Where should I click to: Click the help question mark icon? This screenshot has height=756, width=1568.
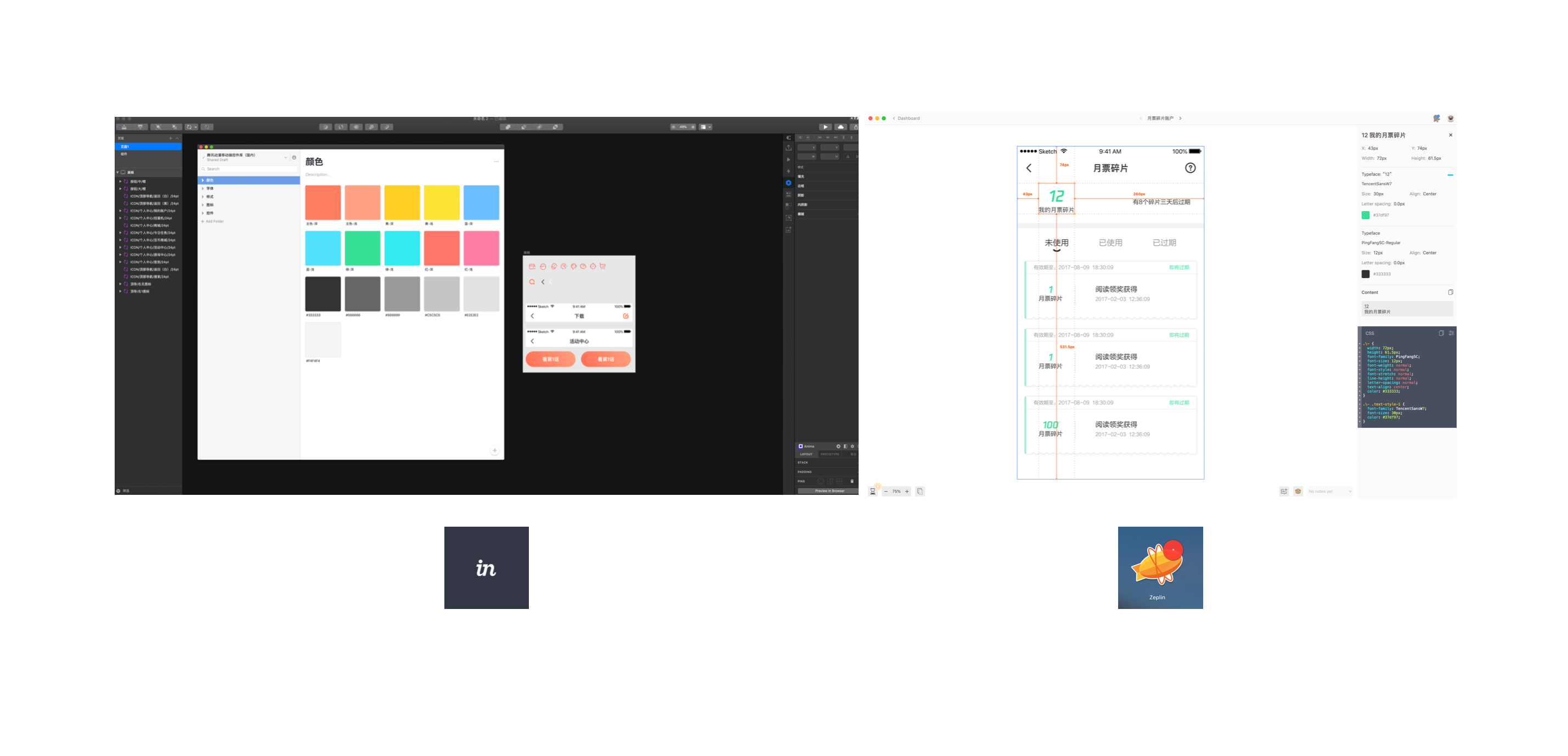1190,168
